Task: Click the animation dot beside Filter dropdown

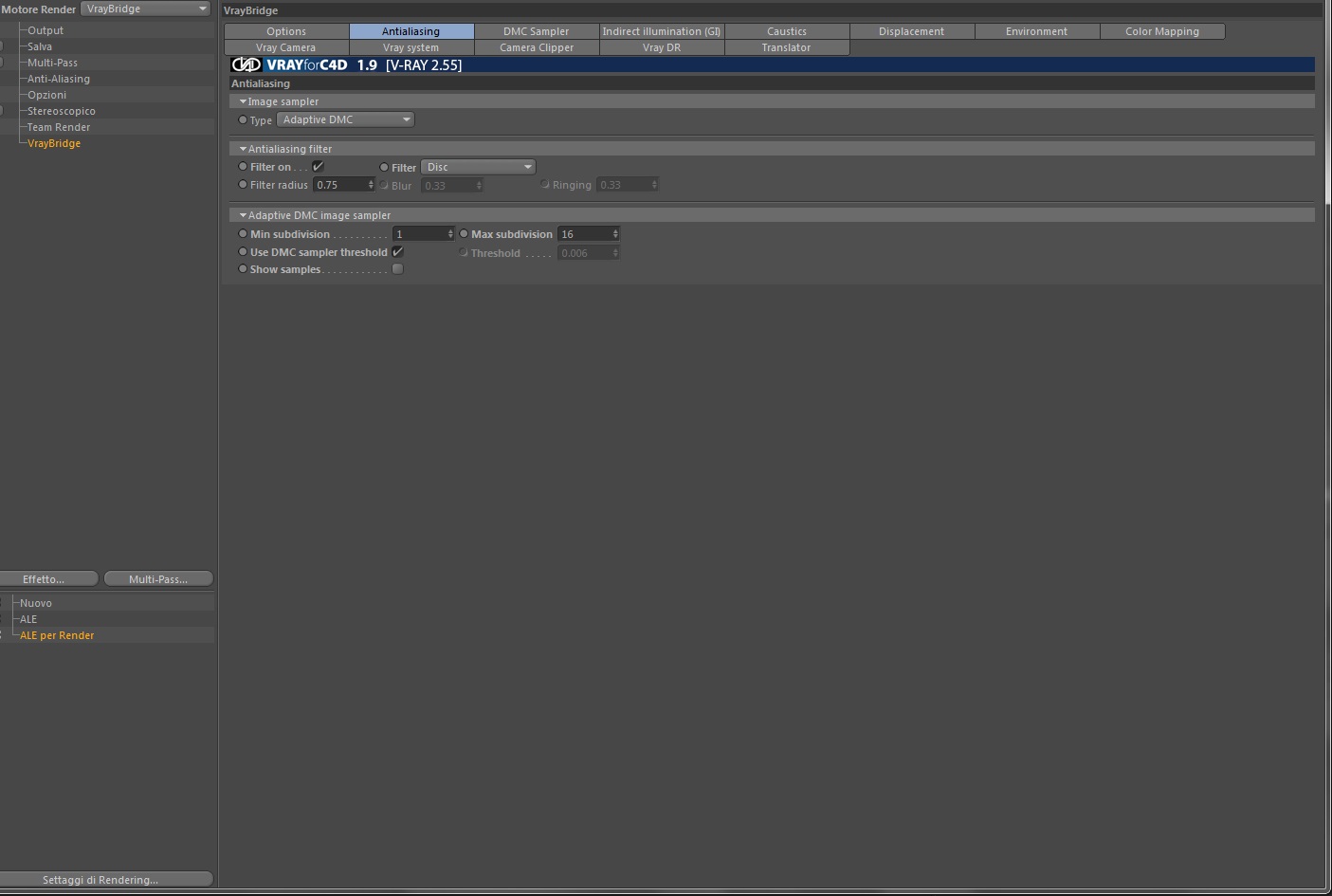Action: 384,167
